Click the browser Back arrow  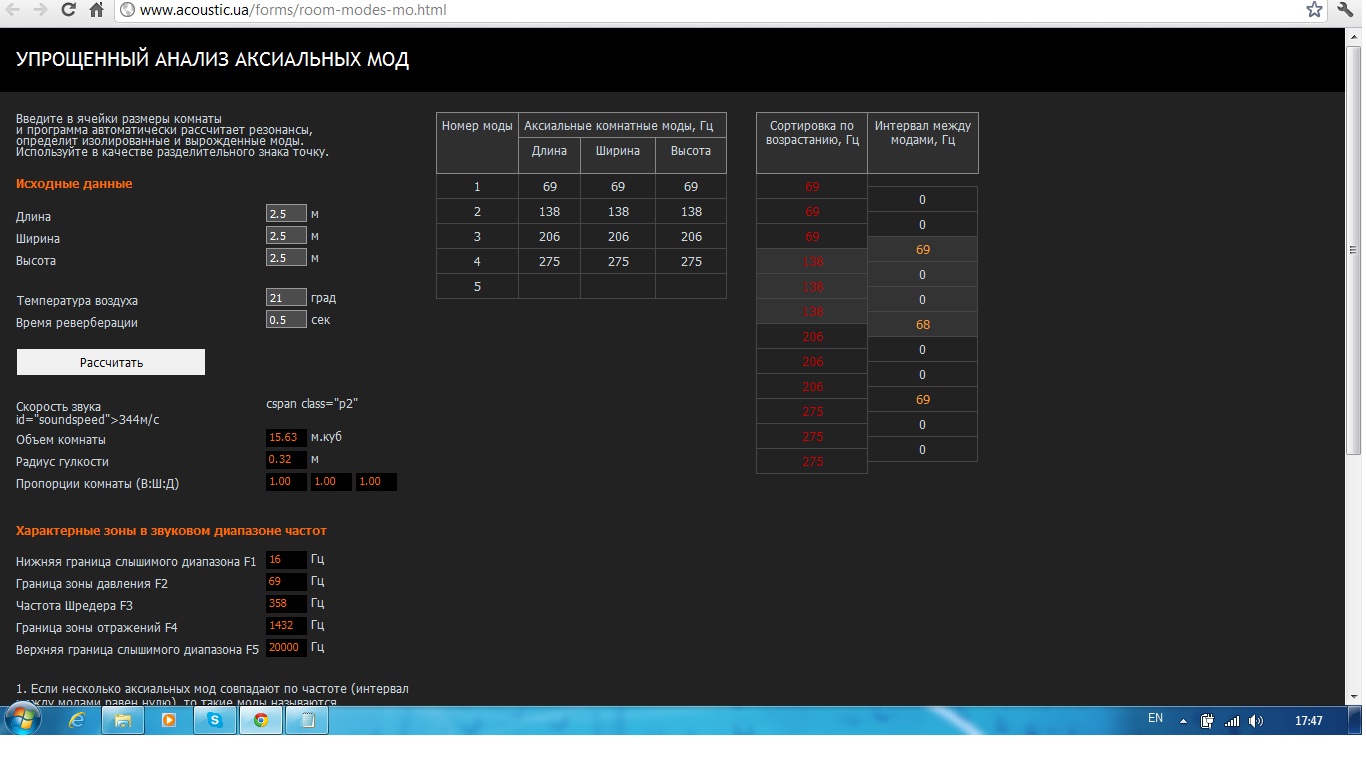point(13,10)
